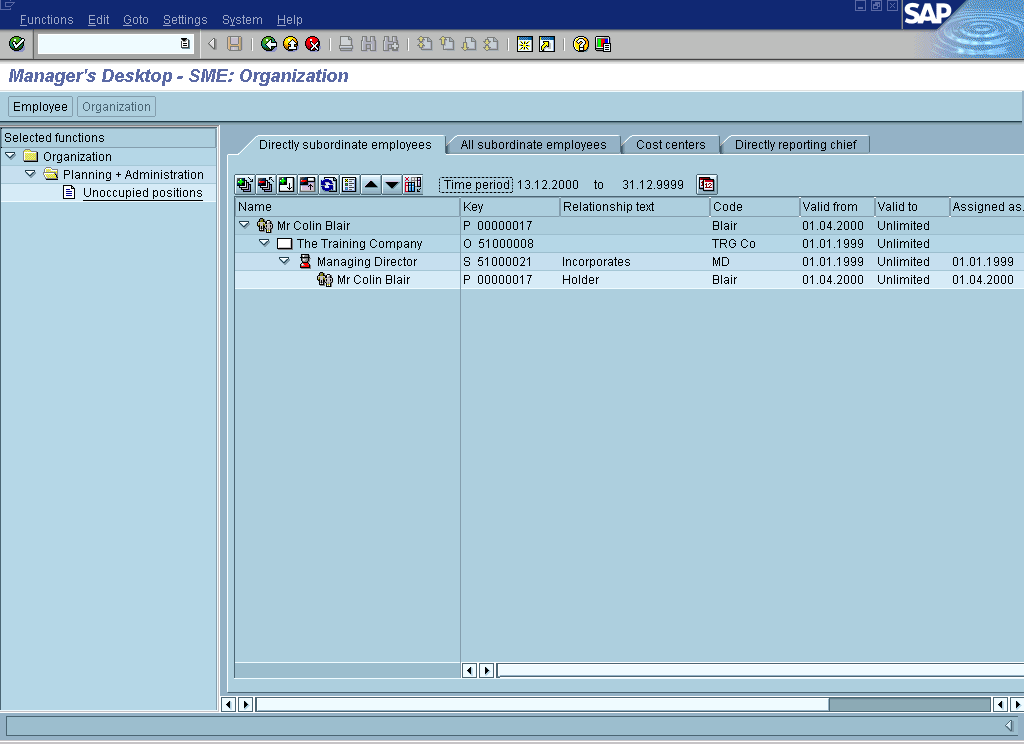1024x744 pixels.
Task: Click the Time period button
Action: click(476, 184)
